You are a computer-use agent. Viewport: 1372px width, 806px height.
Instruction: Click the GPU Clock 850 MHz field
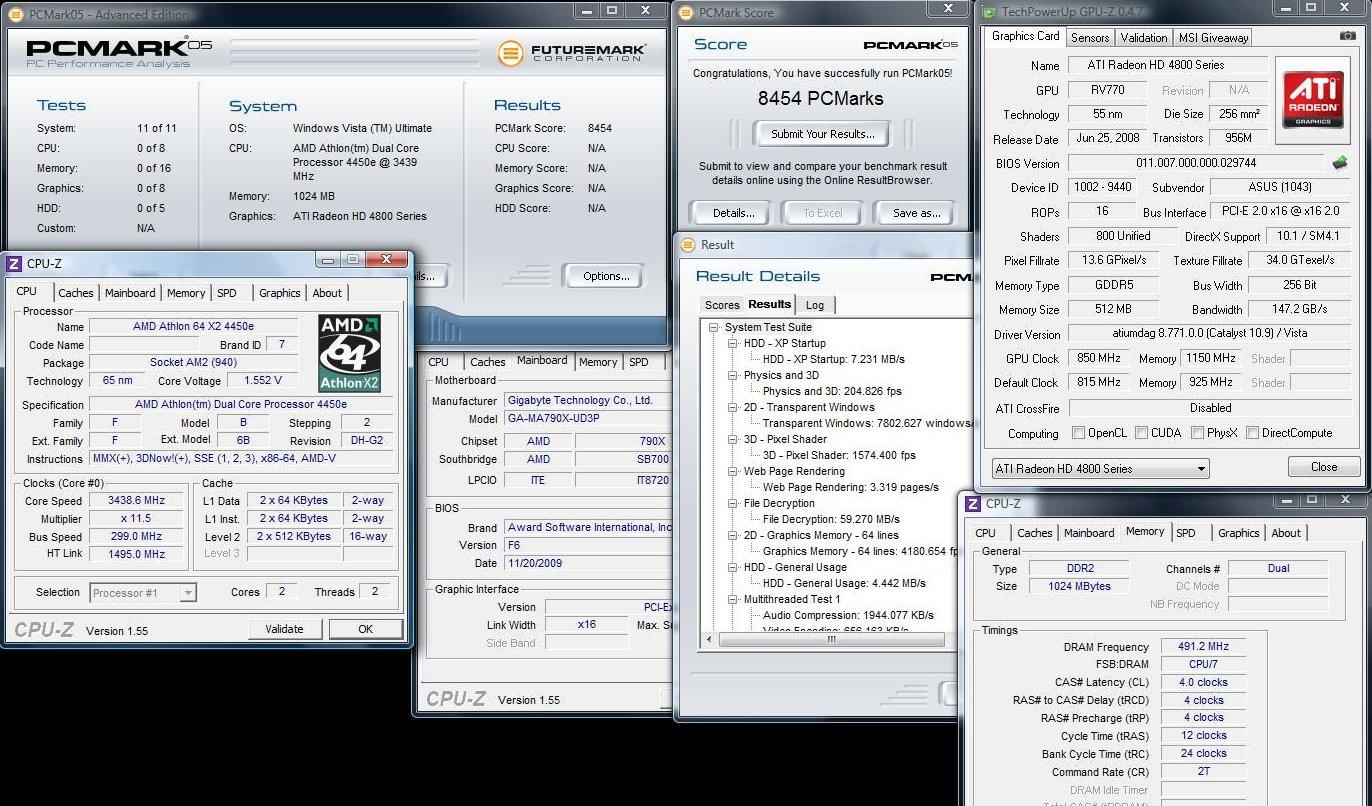pyautogui.click(x=1096, y=358)
